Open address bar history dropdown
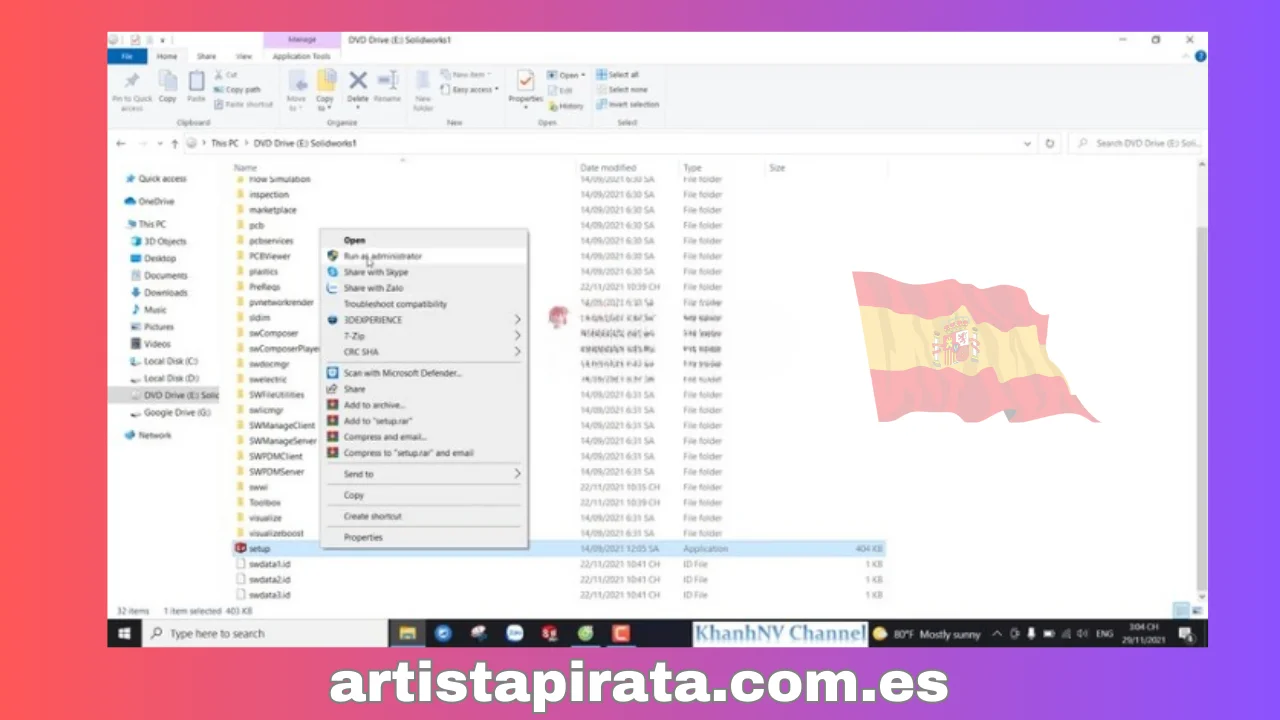The height and width of the screenshot is (720, 1280). pos(1027,143)
